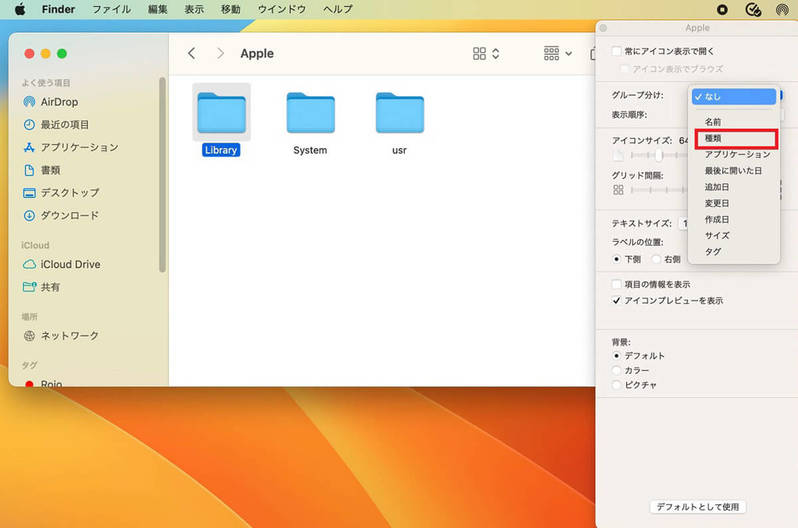Open the group-by toolbar dropdown arrow
This screenshot has height=528, width=798.
(x=568, y=53)
